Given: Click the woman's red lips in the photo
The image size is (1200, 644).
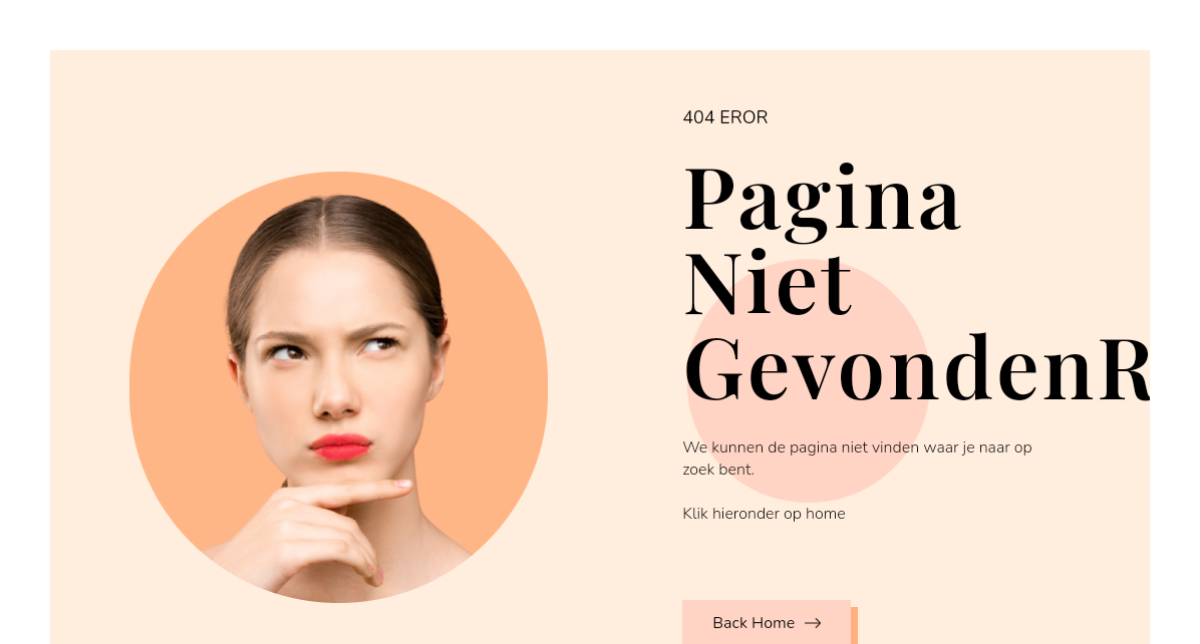Looking at the screenshot, I should [340, 447].
